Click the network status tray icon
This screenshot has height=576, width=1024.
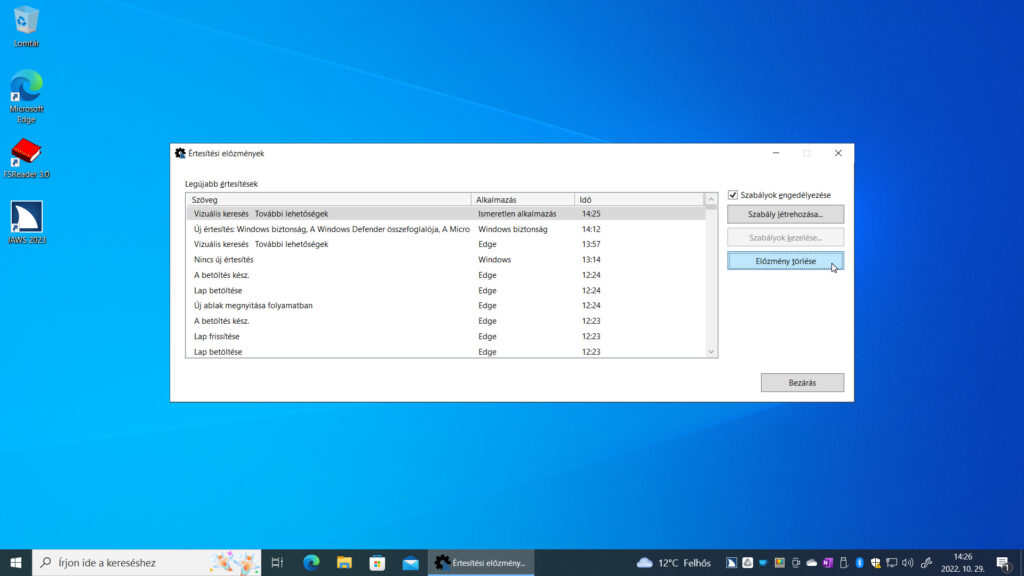(x=891, y=562)
